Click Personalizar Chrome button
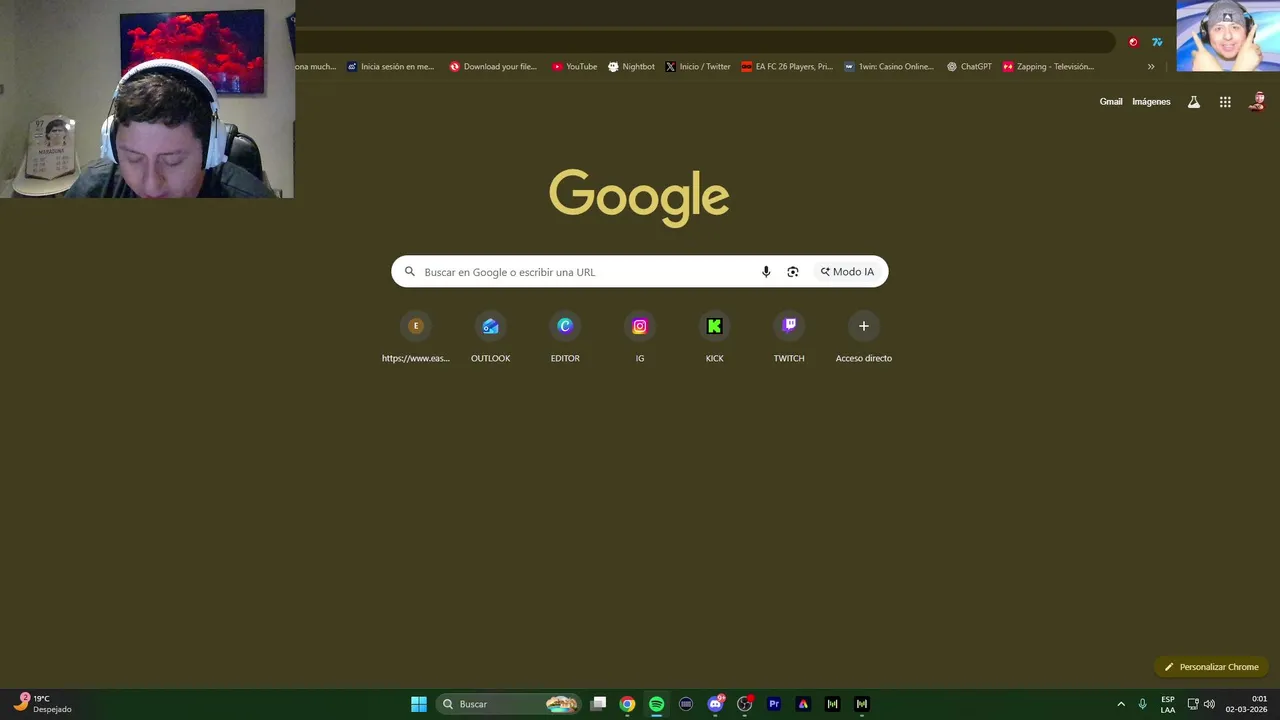 pyautogui.click(x=1211, y=667)
